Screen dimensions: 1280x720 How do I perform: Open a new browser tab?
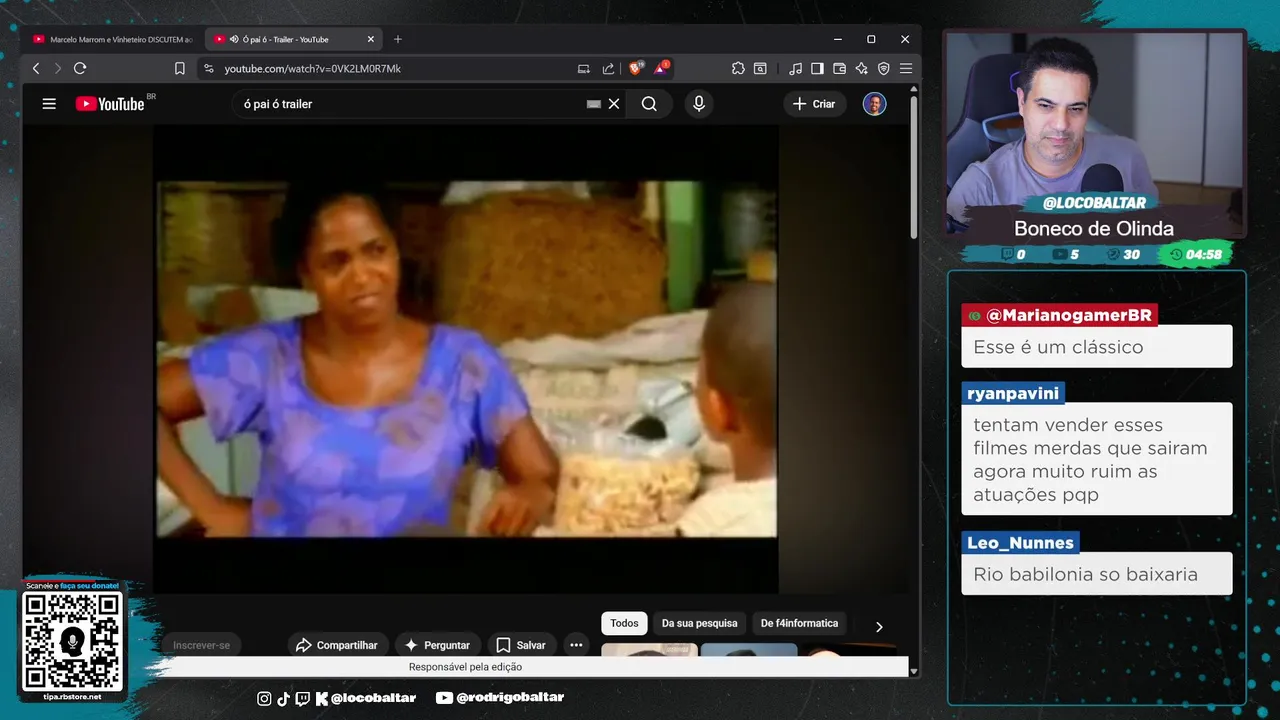click(398, 39)
